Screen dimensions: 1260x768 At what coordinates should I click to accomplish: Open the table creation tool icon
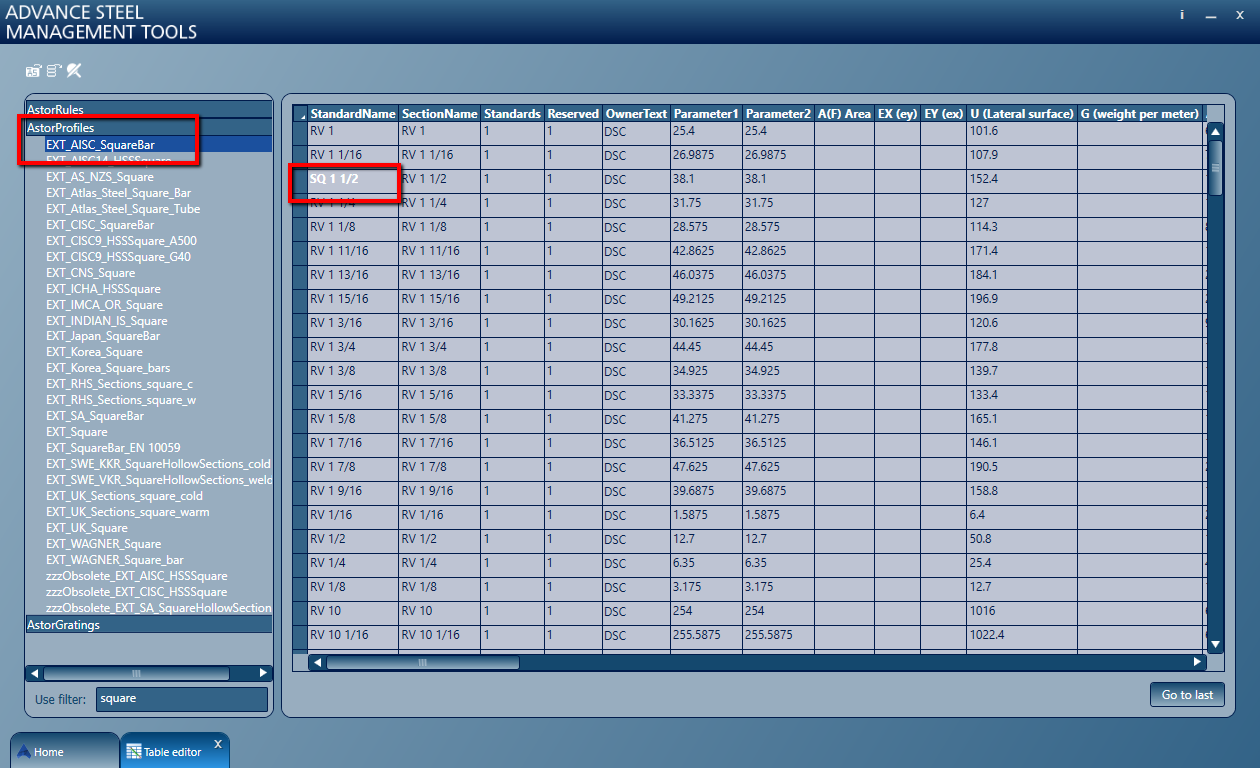pyautogui.click(x=33, y=71)
